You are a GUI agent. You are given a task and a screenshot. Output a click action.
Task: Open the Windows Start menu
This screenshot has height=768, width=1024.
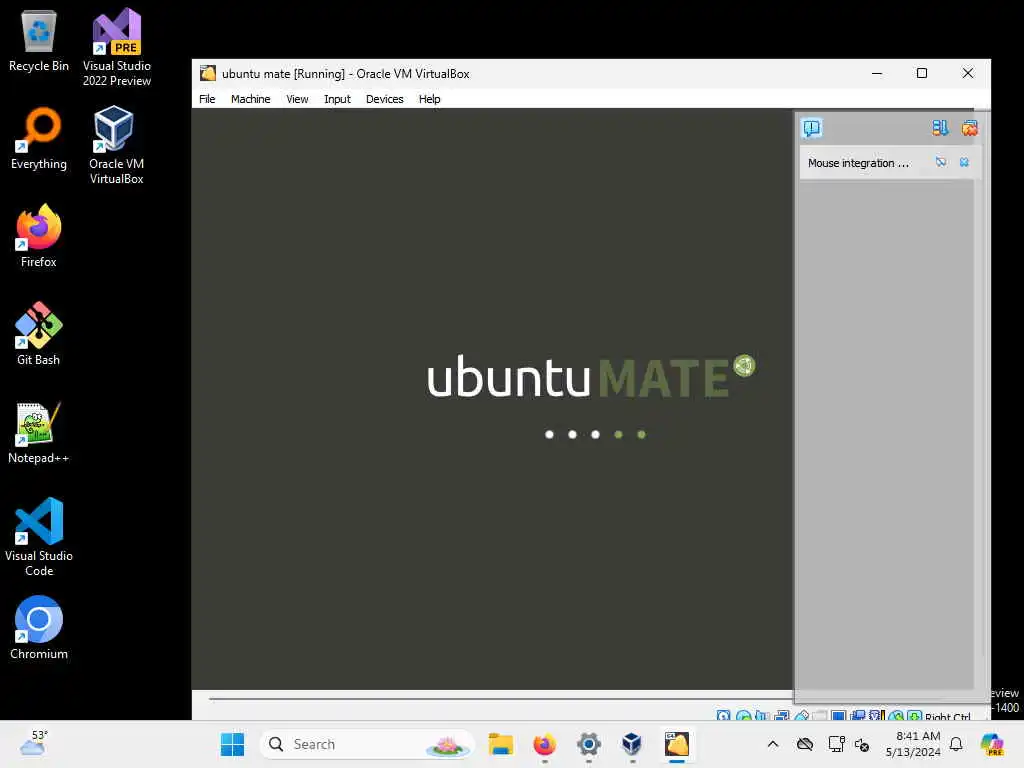(232, 744)
